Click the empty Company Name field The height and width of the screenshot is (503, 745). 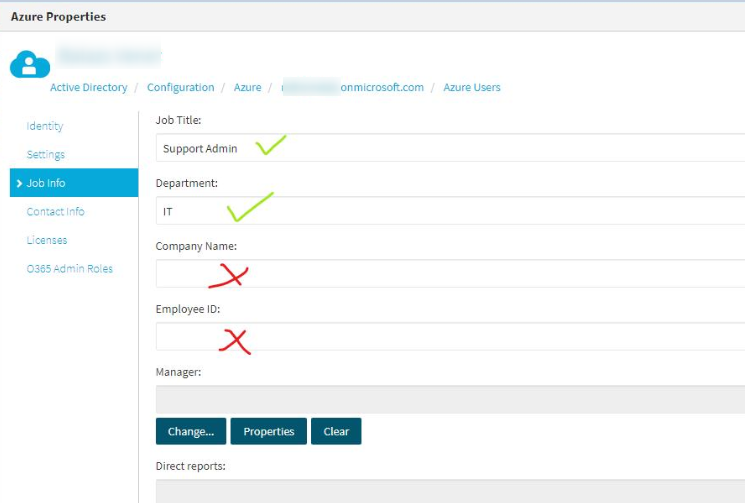450,274
